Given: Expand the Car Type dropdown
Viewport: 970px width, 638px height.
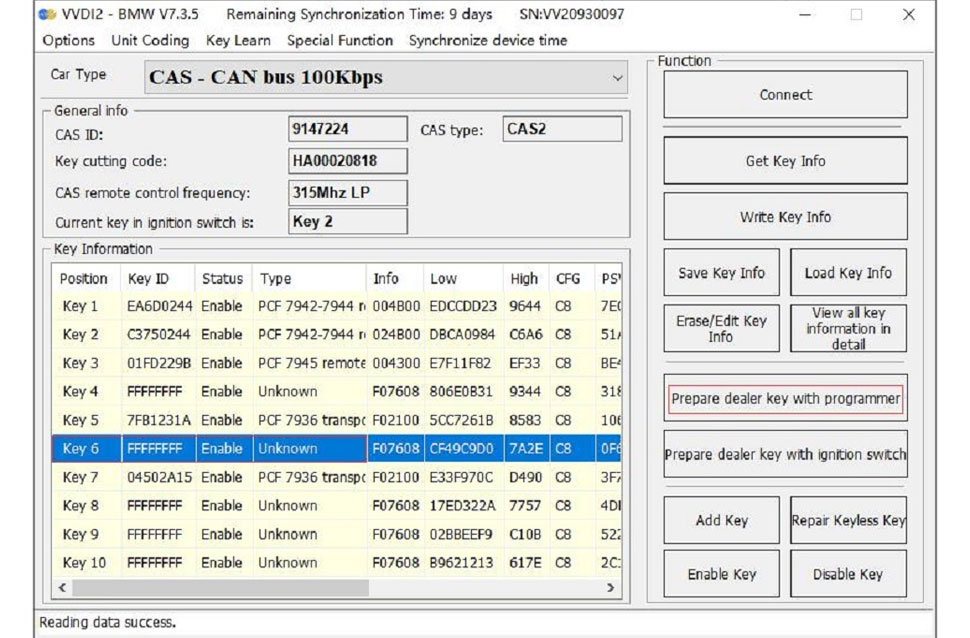Looking at the screenshot, I should pyautogui.click(x=617, y=78).
